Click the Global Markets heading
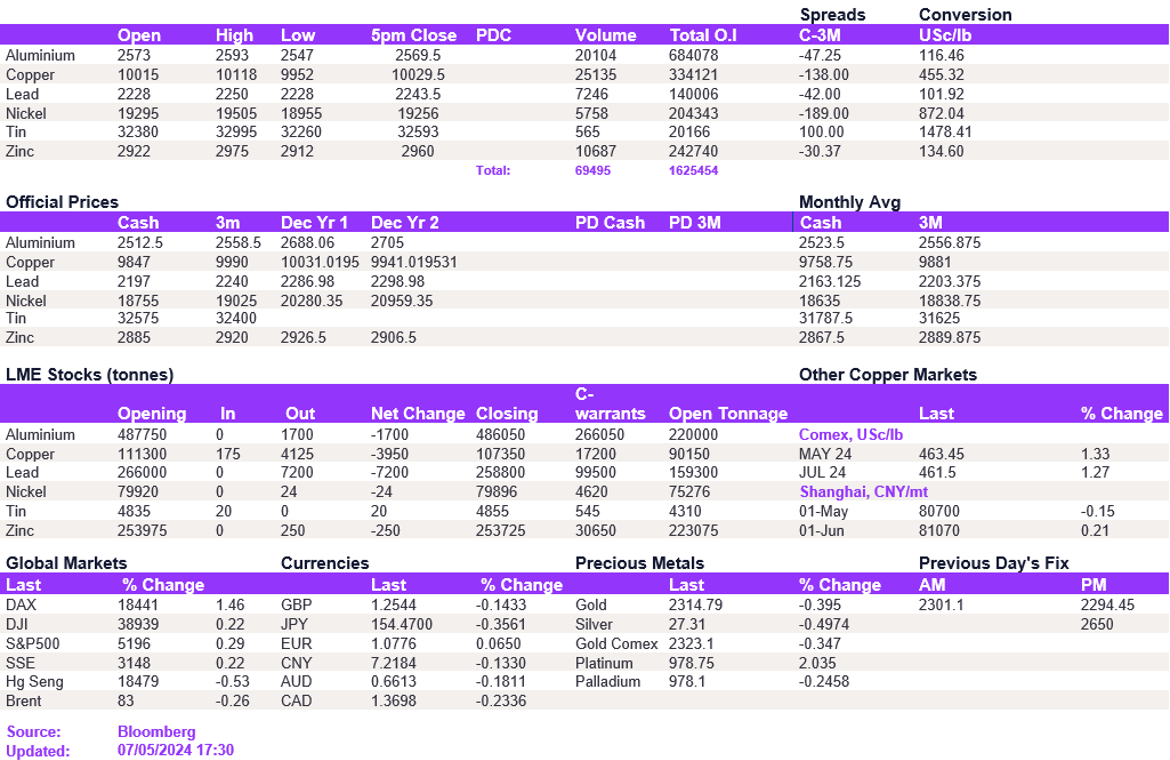 pyautogui.click(x=66, y=564)
